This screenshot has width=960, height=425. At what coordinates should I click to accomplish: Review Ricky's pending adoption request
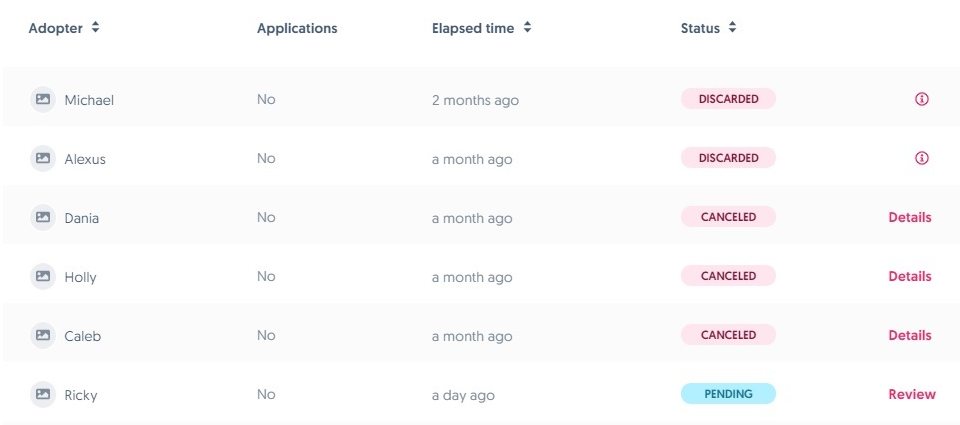(911, 394)
